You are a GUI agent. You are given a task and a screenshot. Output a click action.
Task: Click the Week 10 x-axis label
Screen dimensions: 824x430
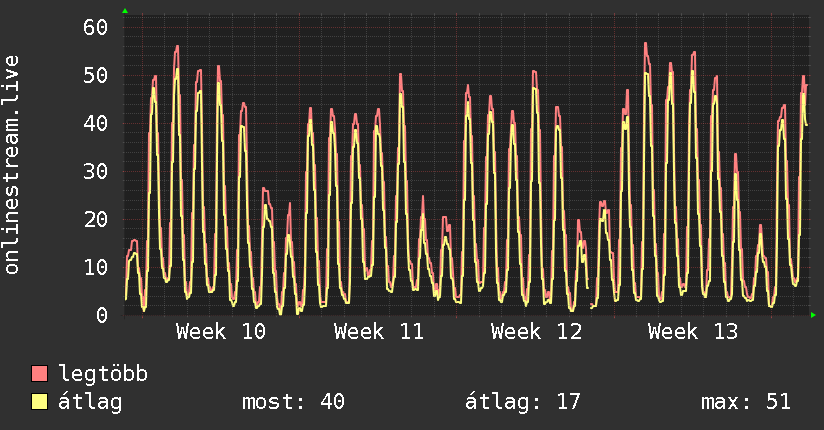(221, 331)
